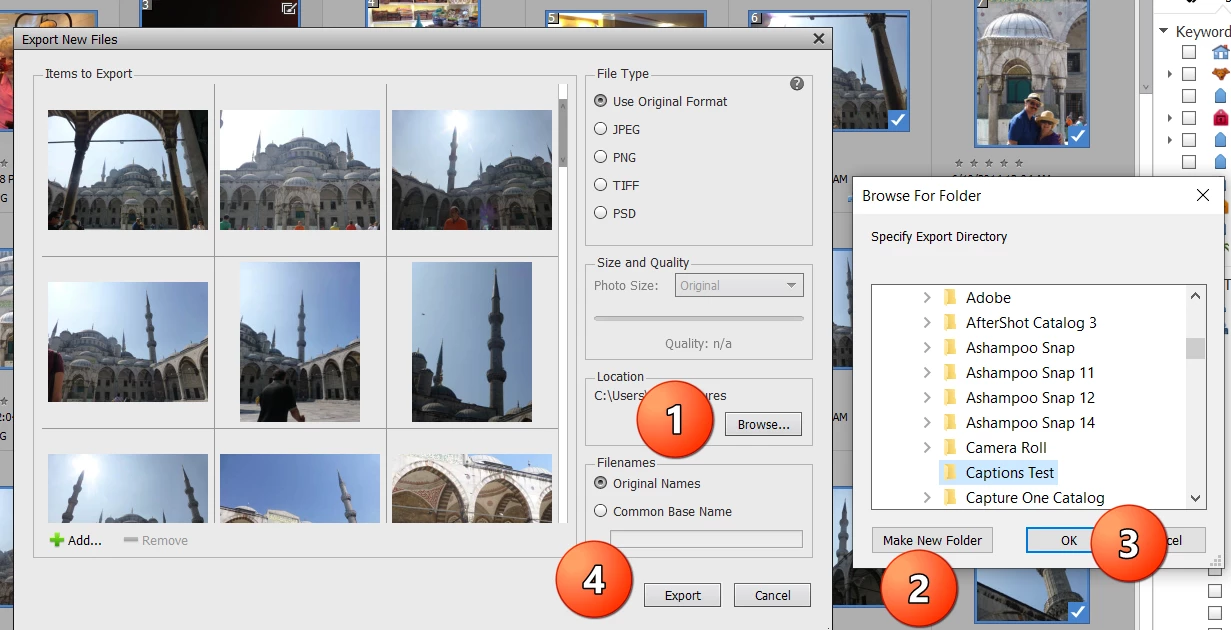Click the Browse... location button
Screen dimensions: 1231x630
[x=763, y=424]
